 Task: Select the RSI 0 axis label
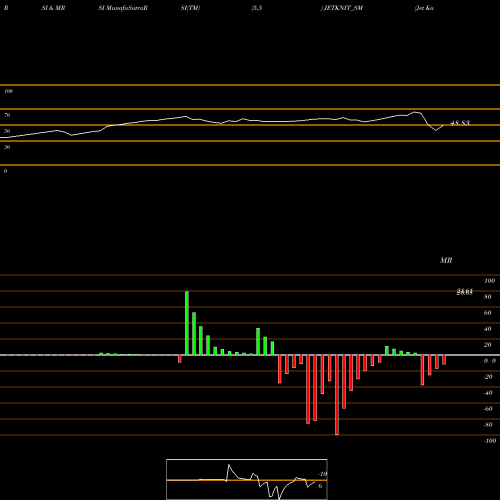coord(5,171)
